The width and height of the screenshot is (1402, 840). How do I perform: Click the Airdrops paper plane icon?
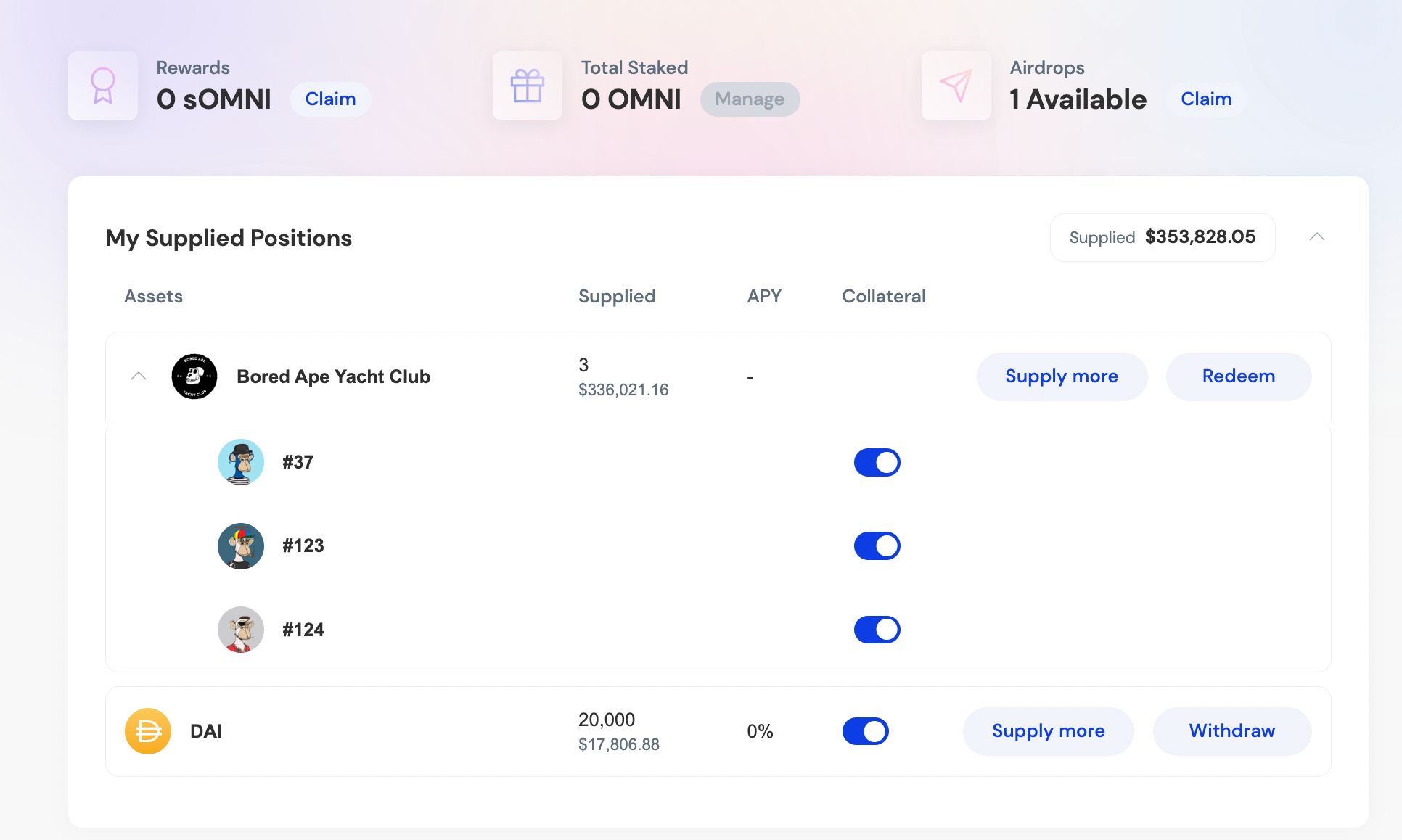(x=956, y=86)
